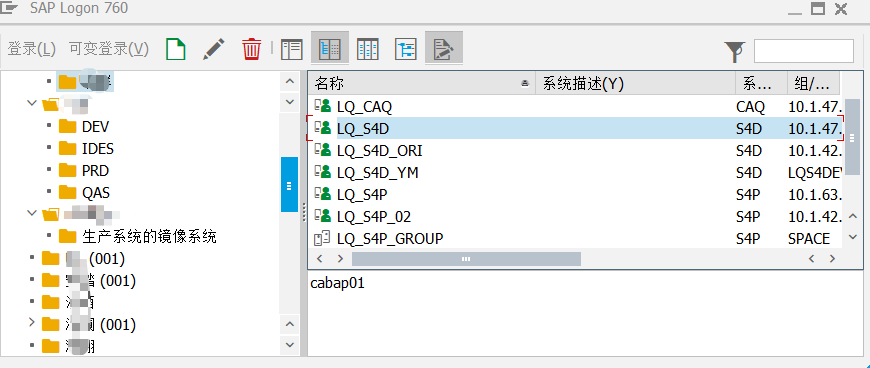
Task: Select the LQ_S4P connection entry
Action: [575, 195]
